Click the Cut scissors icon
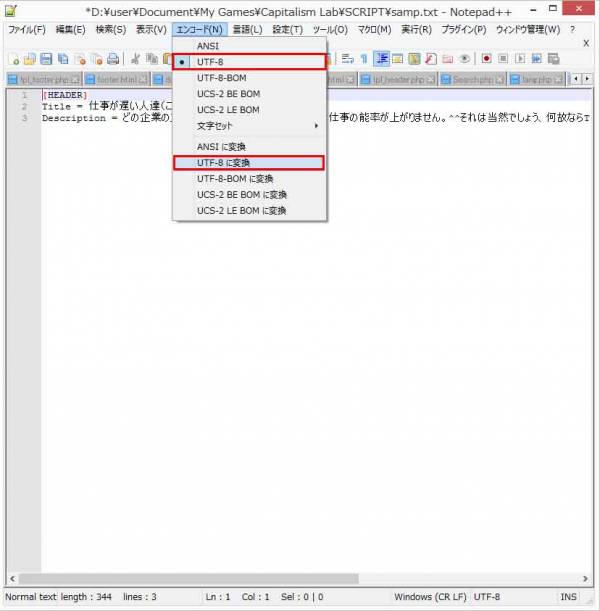Screen dimensions: 600x611 point(136,59)
